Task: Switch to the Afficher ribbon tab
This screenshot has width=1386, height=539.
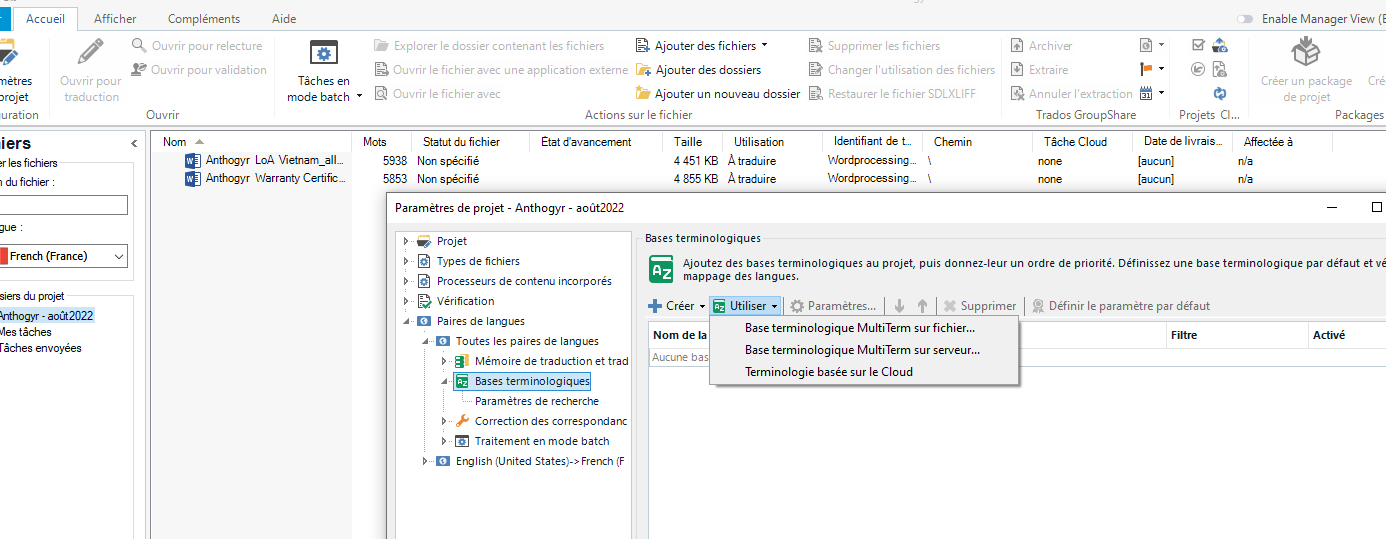Action: [115, 19]
